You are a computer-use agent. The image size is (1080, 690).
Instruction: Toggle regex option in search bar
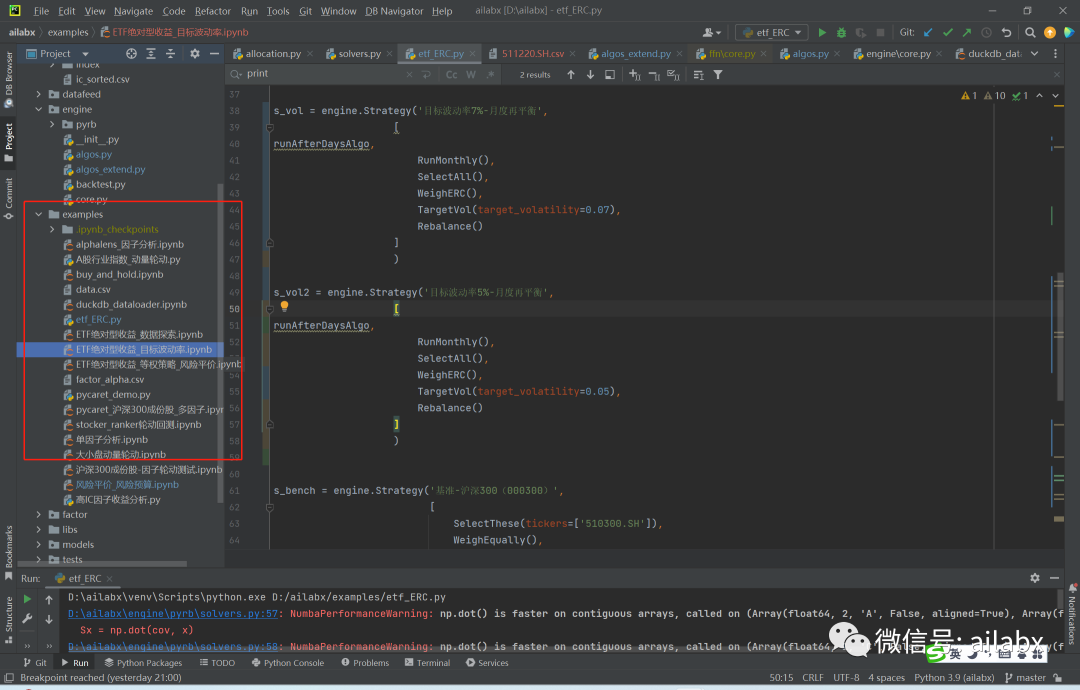point(490,74)
